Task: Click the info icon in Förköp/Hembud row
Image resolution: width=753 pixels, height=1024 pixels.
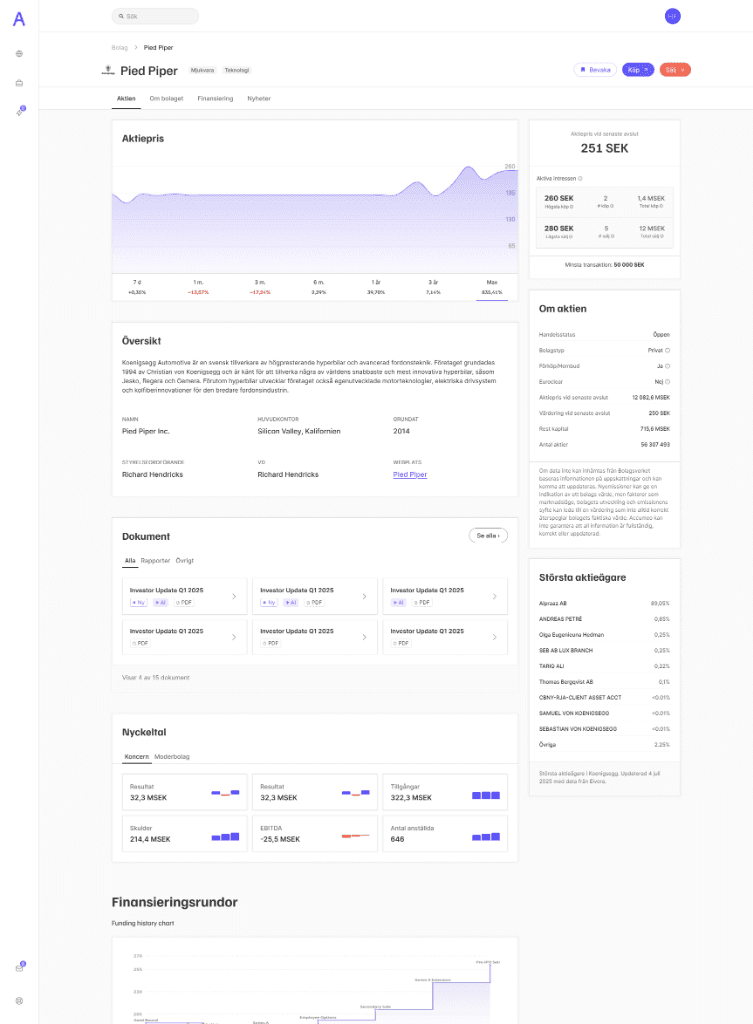Action: [667, 366]
